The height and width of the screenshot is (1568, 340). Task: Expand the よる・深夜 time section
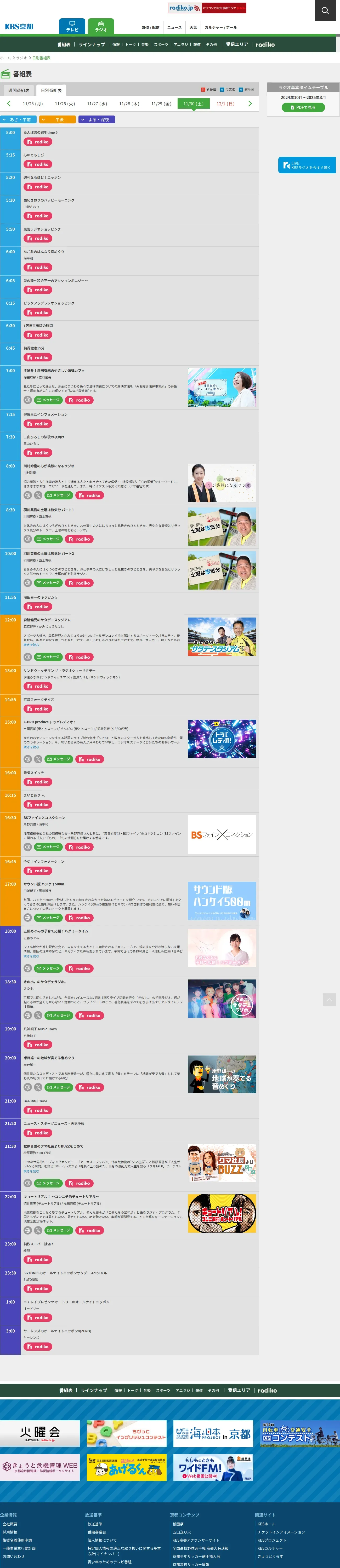click(x=97, y=119)
